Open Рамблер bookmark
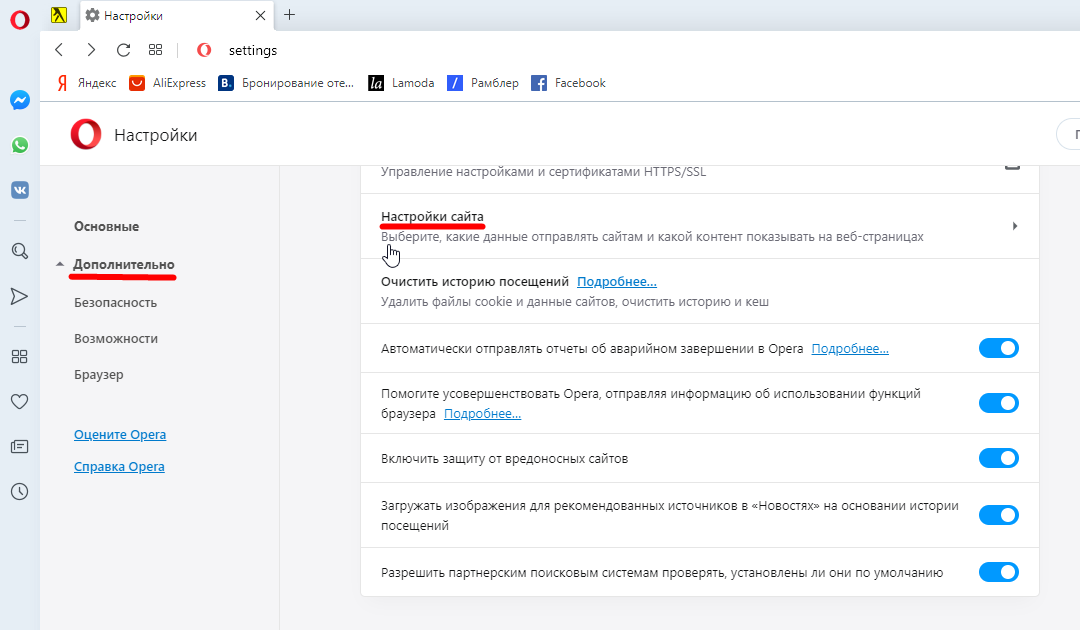The image size is (1080, 630). pyautogui.click(x=483, y=83)
